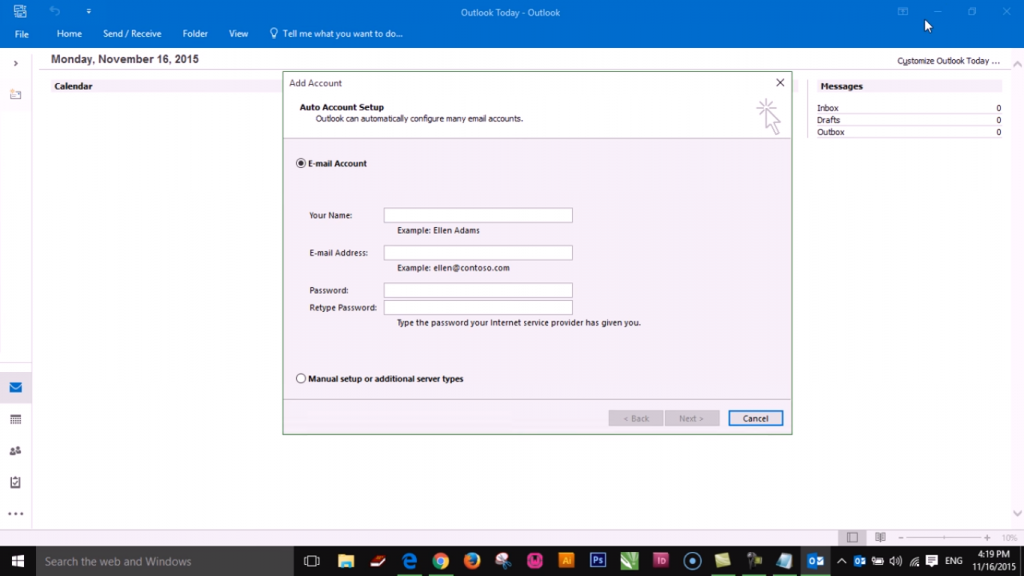Click the zoom slider track

(944, 537)
